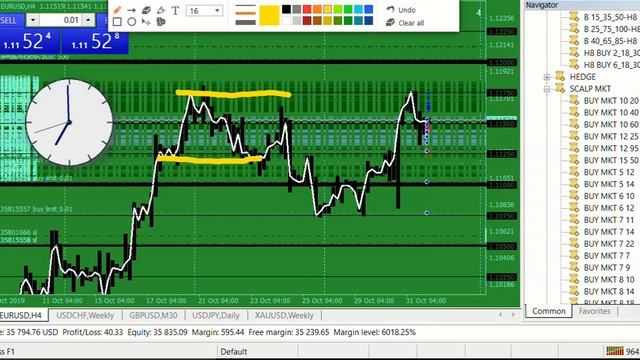Click the Default profile in status bar
Image resolution: width=640 pixels, height=360 pixels.
pyautogui.click(x=234, y=351)
